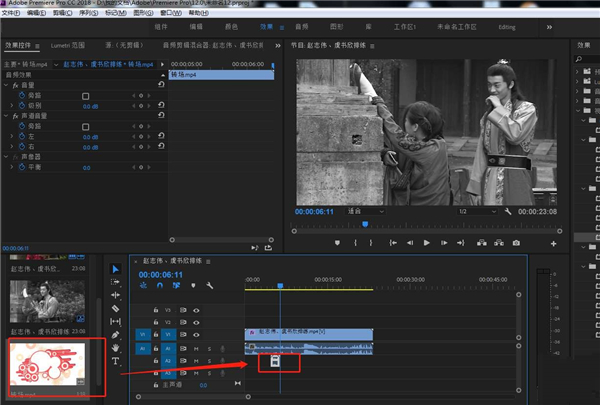
Task: Select the Razor tool in timeline toolbox
Action: [x=115, y=308]
